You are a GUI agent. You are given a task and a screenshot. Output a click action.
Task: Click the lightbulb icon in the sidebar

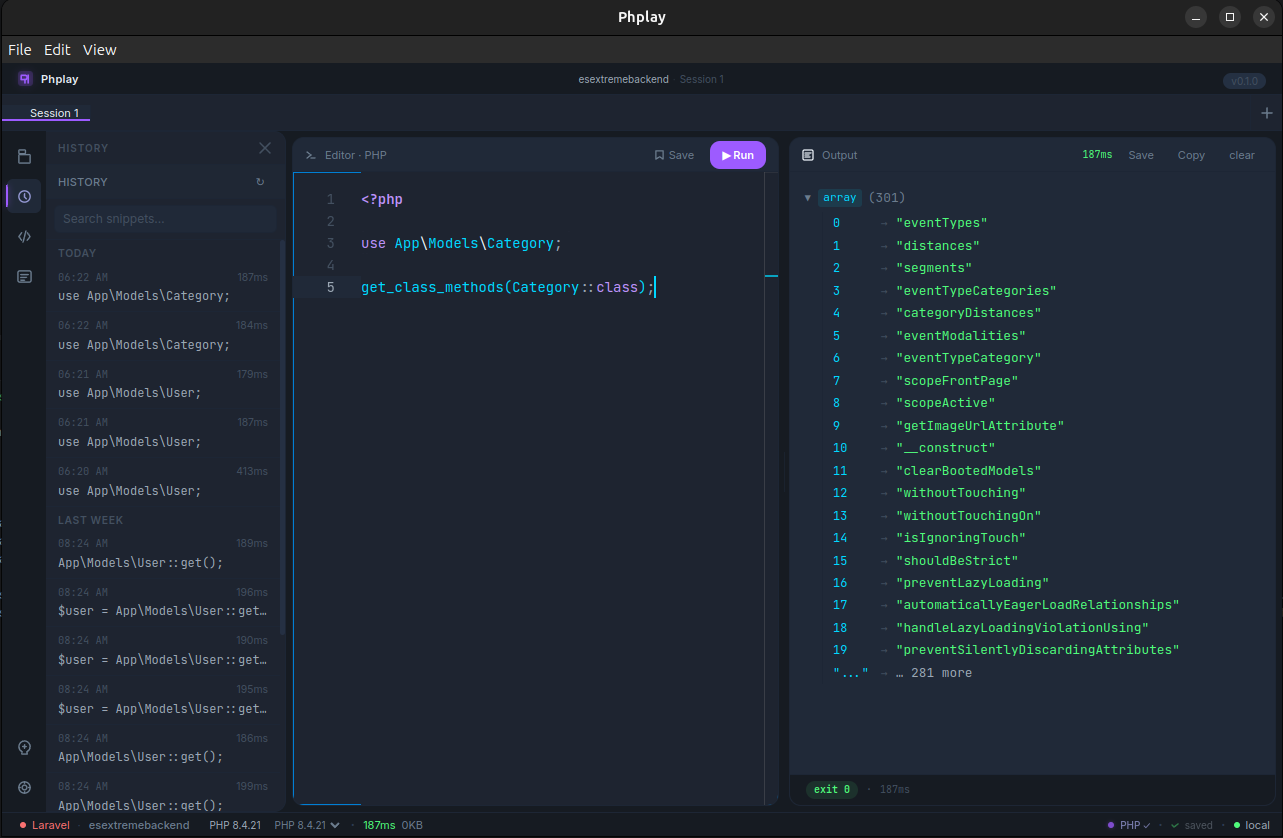tap(24, 747)
